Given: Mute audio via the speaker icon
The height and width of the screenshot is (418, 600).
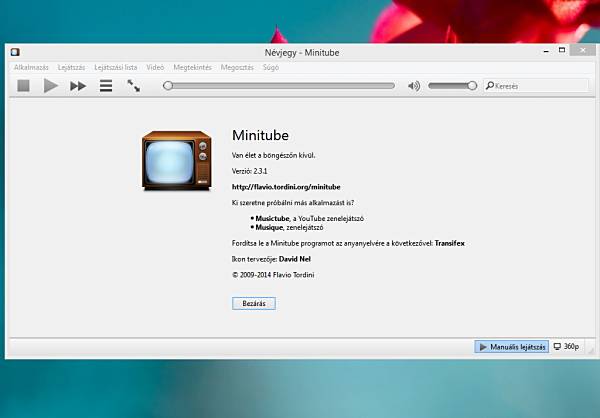Looking at the screenshot, I should (x=414, y=86).
